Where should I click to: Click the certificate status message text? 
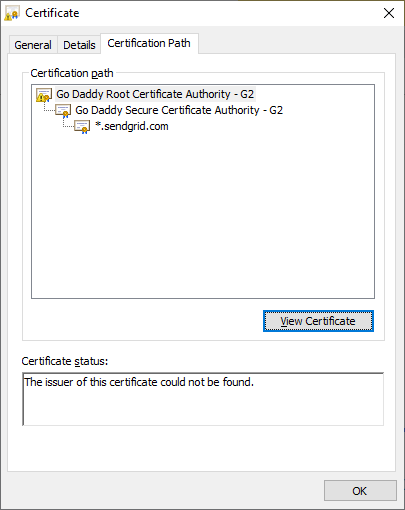coord(139,382)
